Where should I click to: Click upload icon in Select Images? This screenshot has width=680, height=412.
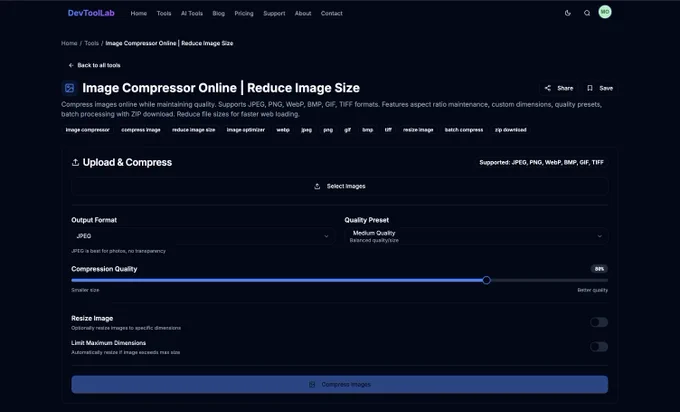(x=317, y=186)
